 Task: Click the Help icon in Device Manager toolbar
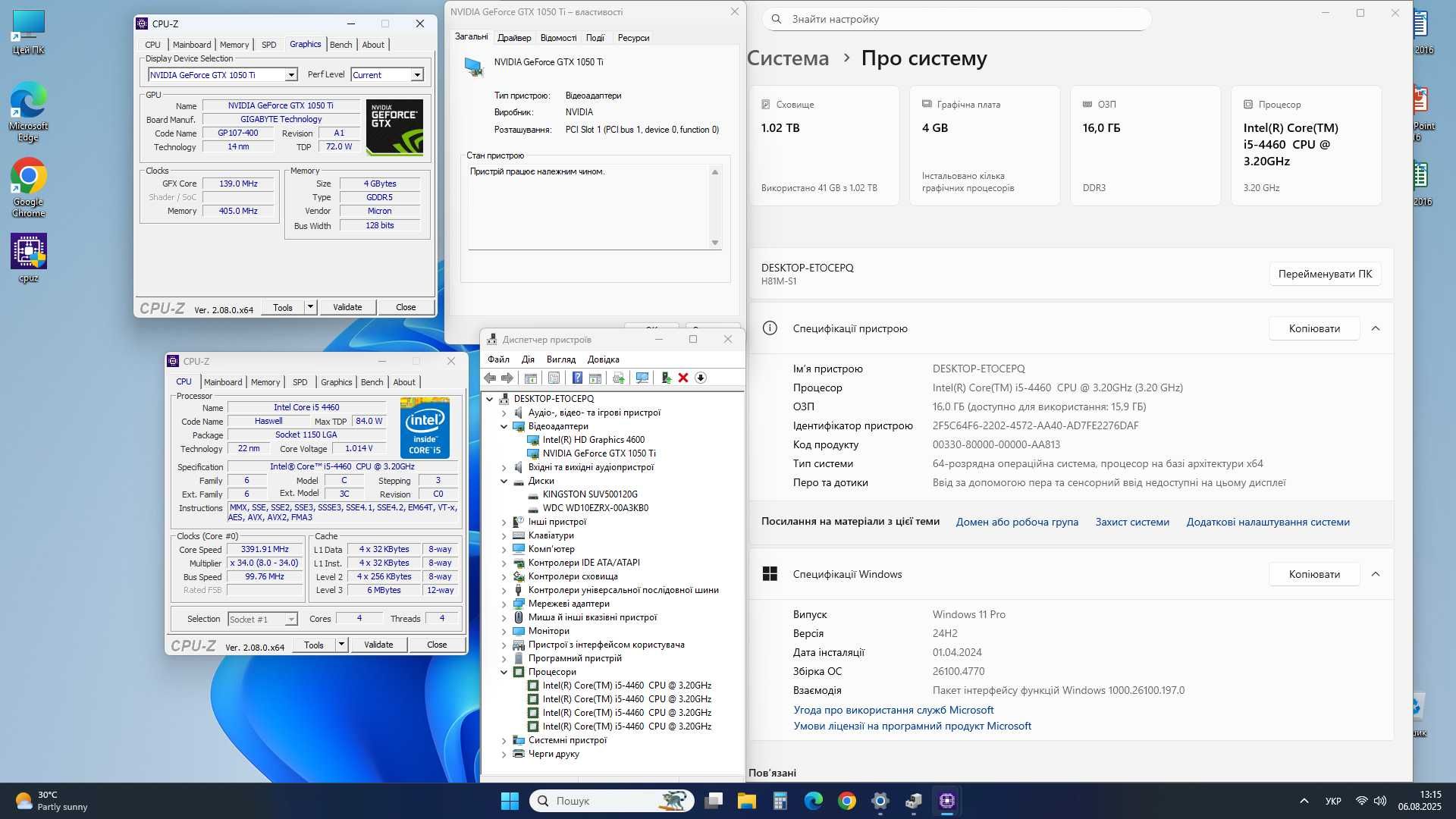pyautogui.click(x=577, y=378)
